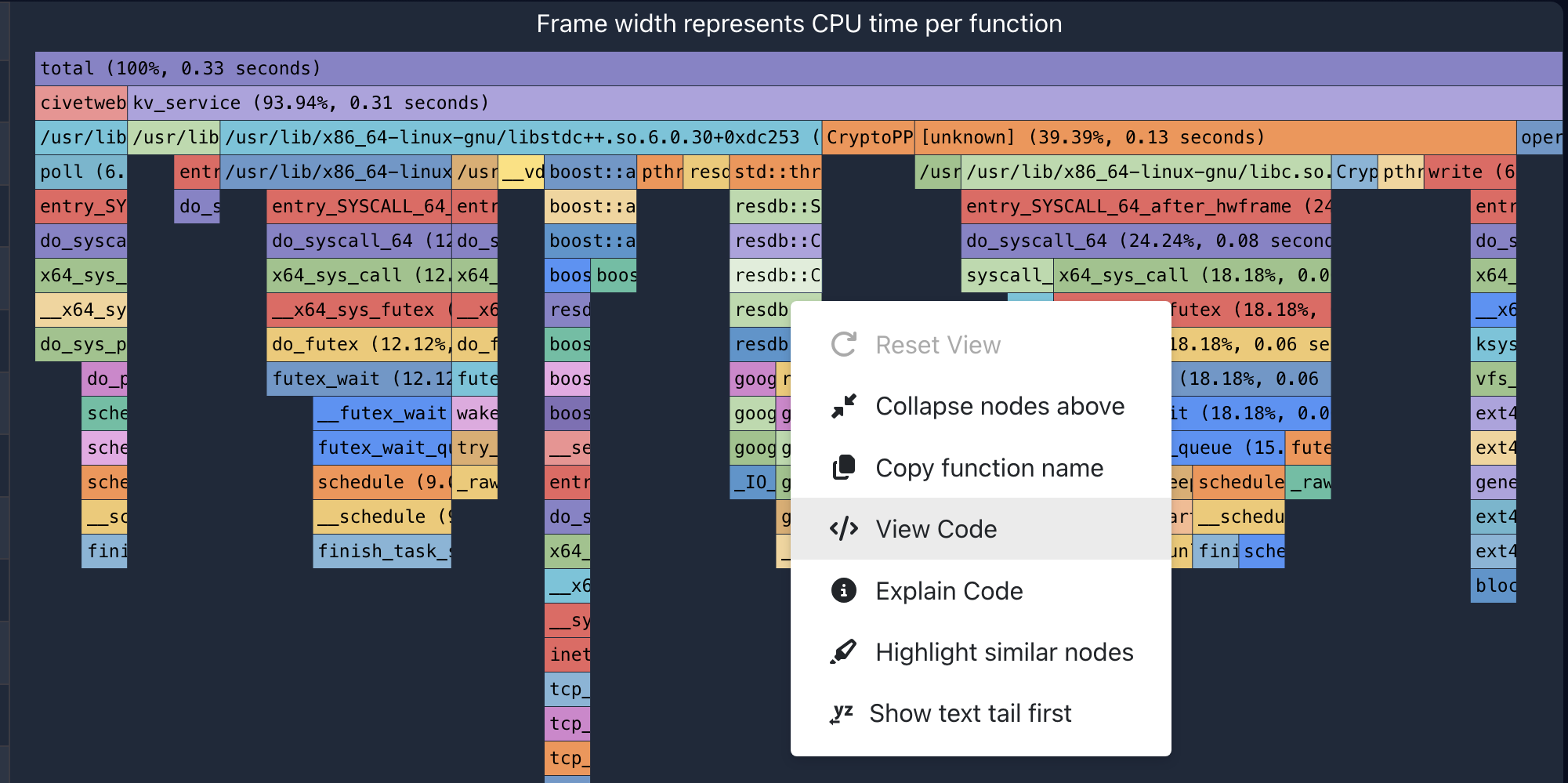Choose Show text tail first entry
Image resolution: width=1568 pixels, height=783 pixels.
981,713
